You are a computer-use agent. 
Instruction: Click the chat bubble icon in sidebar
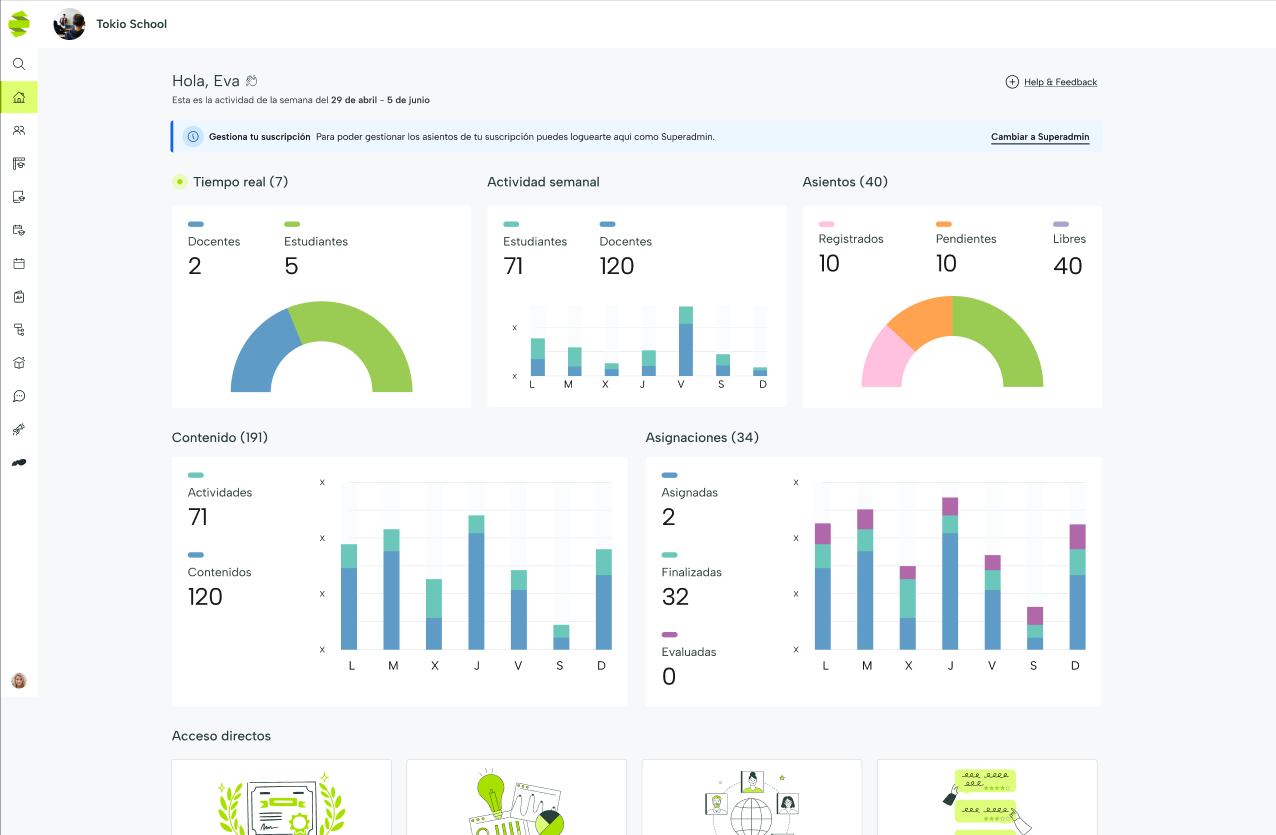click(19, 396)
